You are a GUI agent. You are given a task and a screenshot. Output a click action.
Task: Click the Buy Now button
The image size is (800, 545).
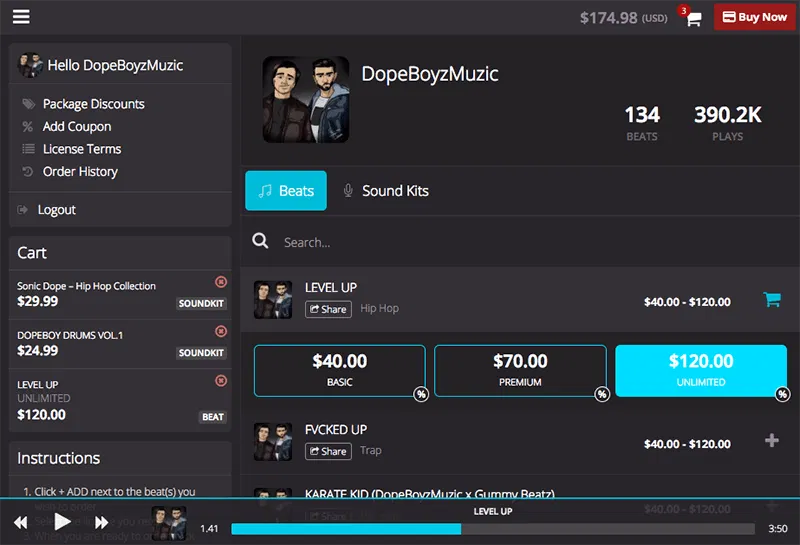coord(755,17)
